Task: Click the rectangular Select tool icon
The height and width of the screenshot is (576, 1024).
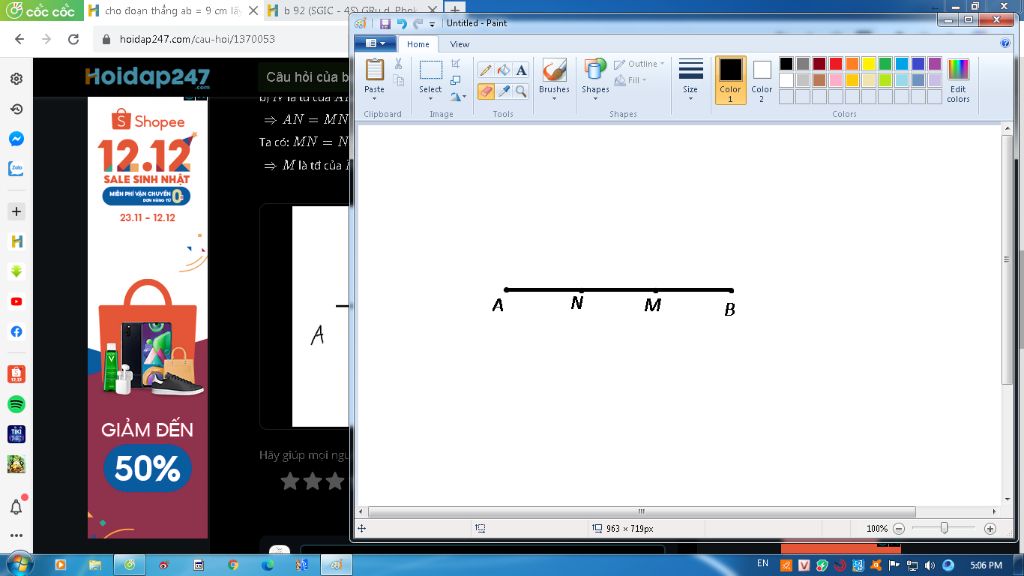Action: coord(430,71)
